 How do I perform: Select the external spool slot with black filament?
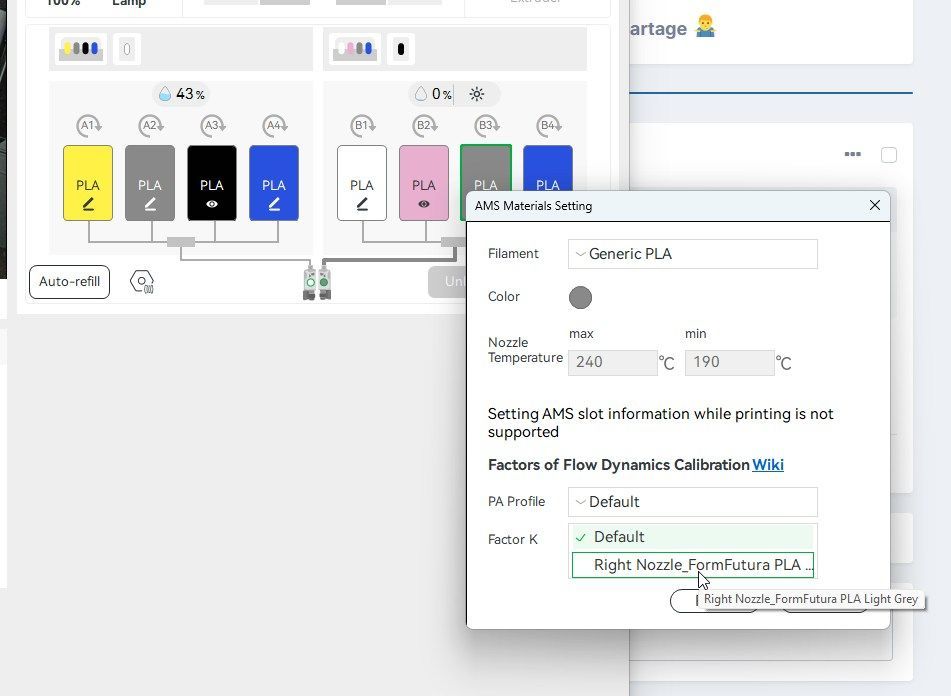pos(400,49)
